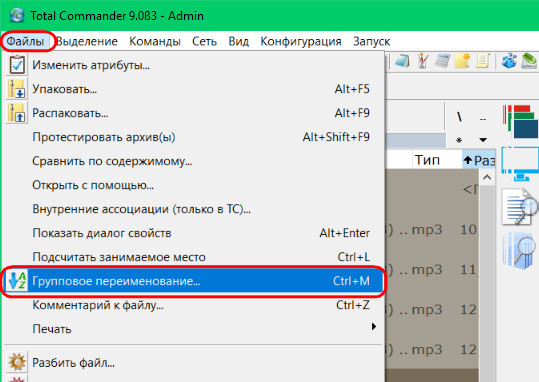Open the Команды menu
Screen dimensions: 539x382
tap(155, 41)
